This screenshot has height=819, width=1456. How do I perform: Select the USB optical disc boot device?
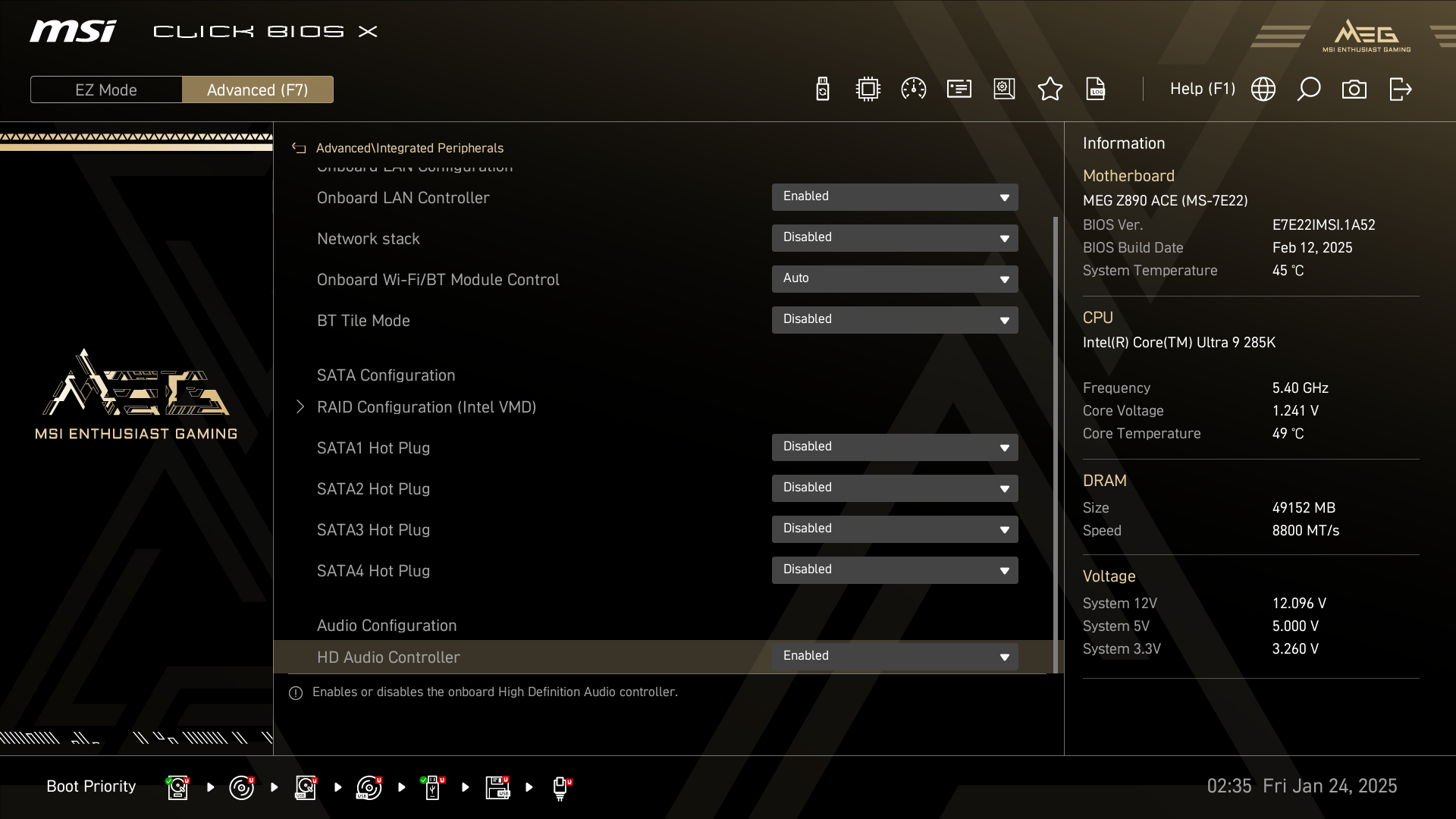(x=369, y=787)
